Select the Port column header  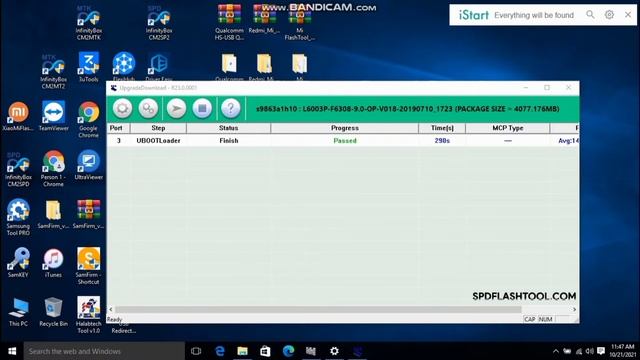(x=118, y=128)
